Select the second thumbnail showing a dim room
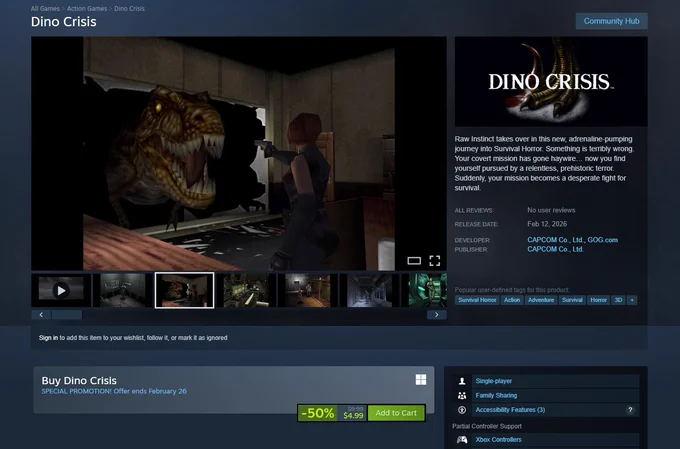This screenshot has width=680, height=449. pos(123,290)
